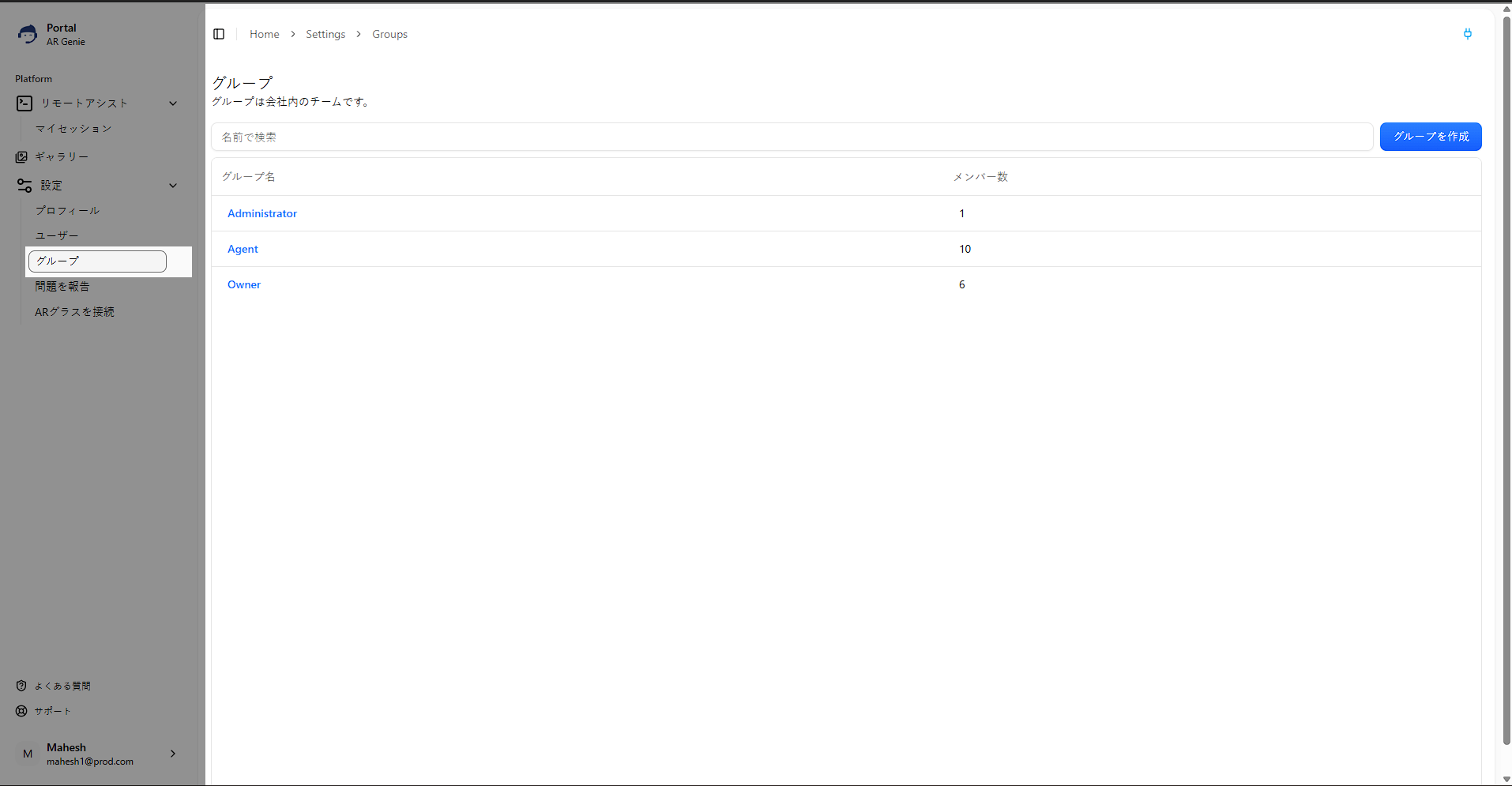The height and width of the screenshot is (786, 1512).
Task: Expand the Mahesh user account menu
Action: click(x=173, y=754)
